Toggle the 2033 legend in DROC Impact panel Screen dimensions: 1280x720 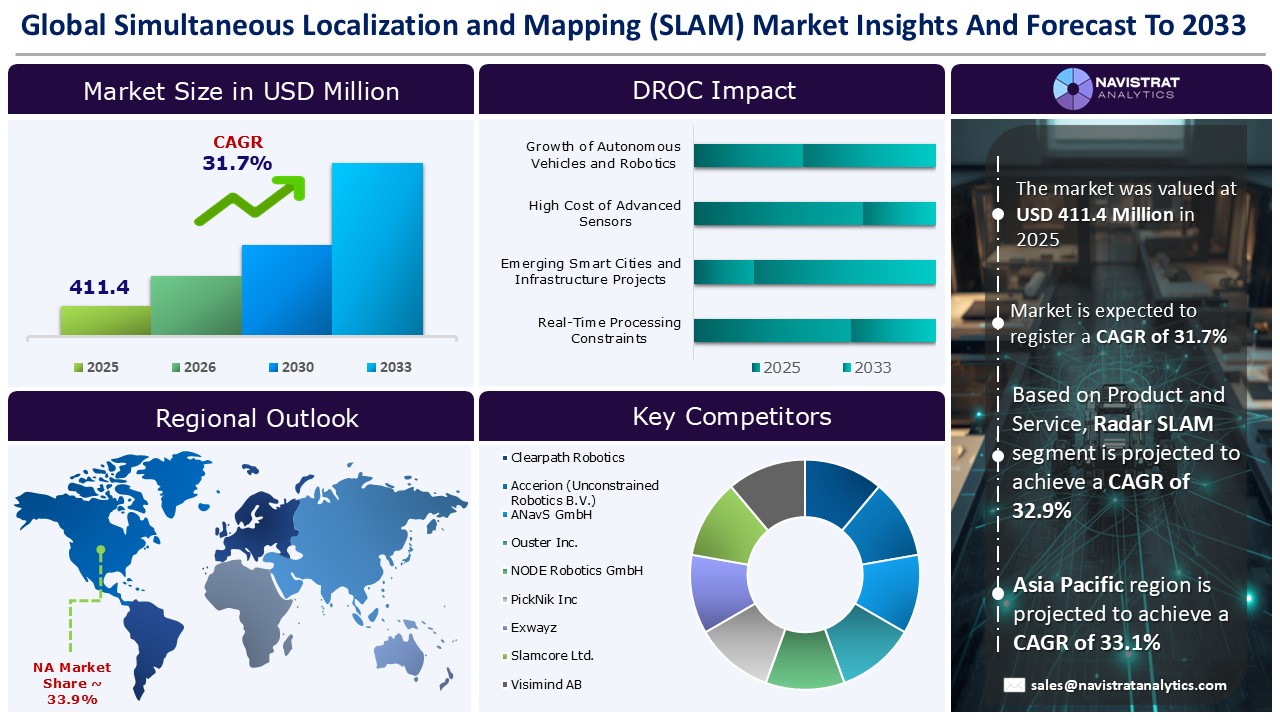tap(866, 368)
